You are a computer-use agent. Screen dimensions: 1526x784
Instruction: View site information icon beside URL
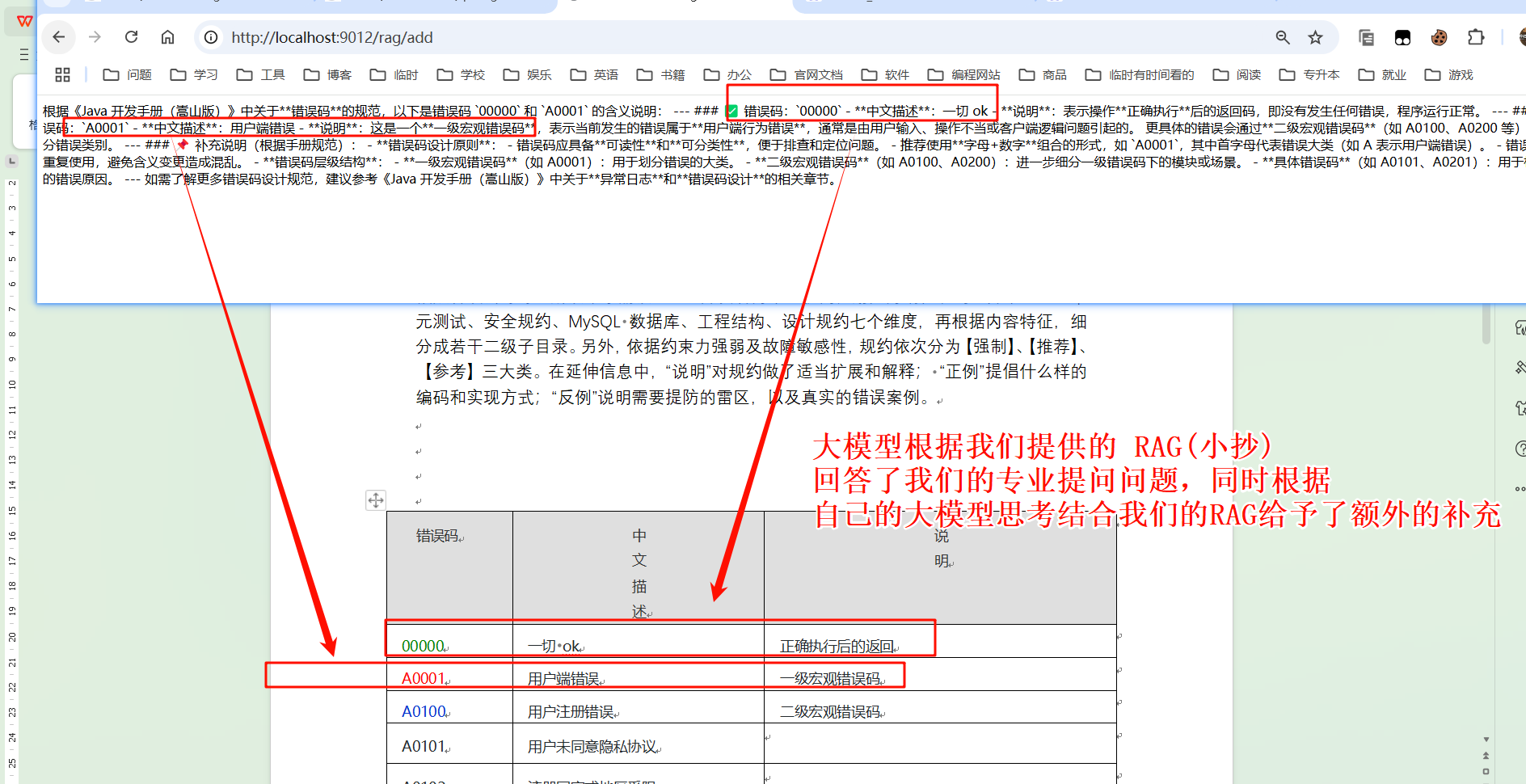[x=211, y=37]
